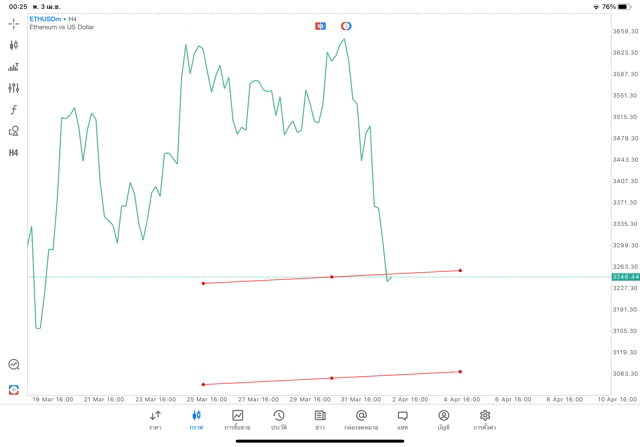The width and height of the screenshot is (640, 447).
Task: Open the quotes (ราคา) tab
Action: pyautogui.click(x=155, y=420)
